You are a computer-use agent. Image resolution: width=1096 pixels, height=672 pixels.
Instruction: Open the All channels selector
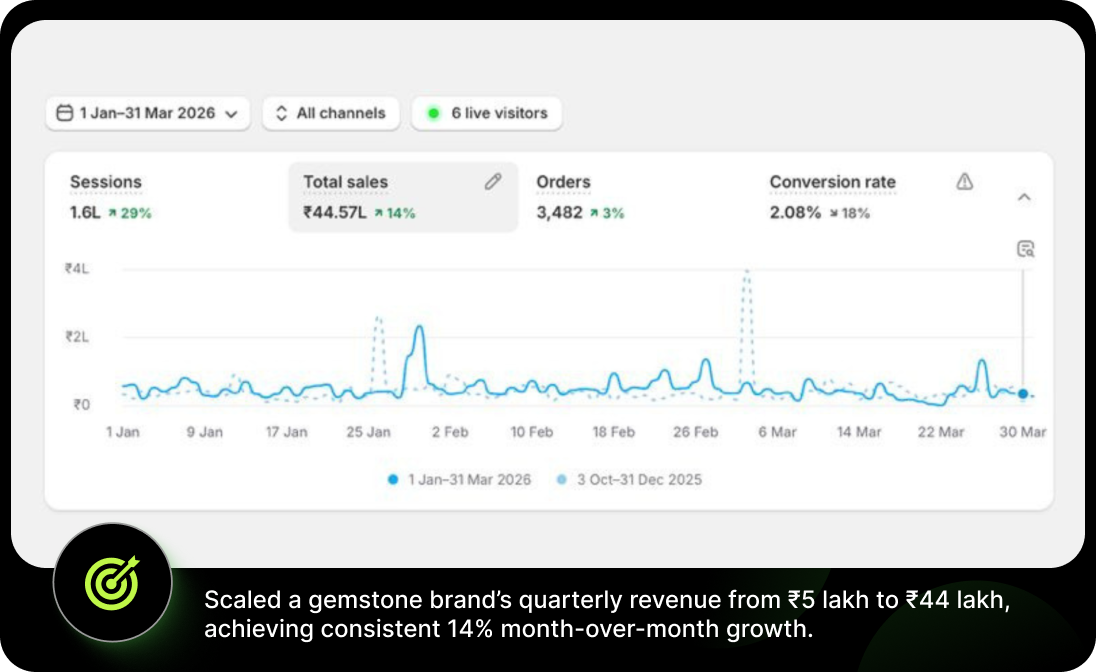(x=331, y=113)
